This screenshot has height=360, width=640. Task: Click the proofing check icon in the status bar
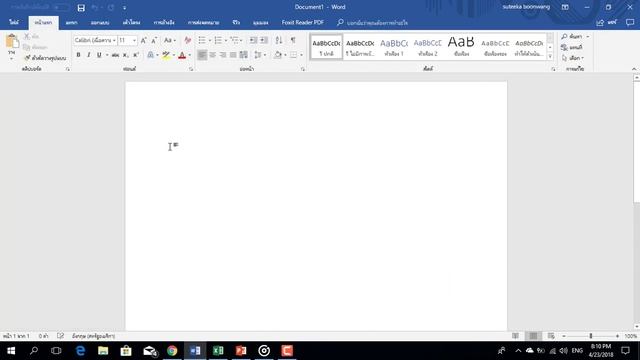pos(60,336)
